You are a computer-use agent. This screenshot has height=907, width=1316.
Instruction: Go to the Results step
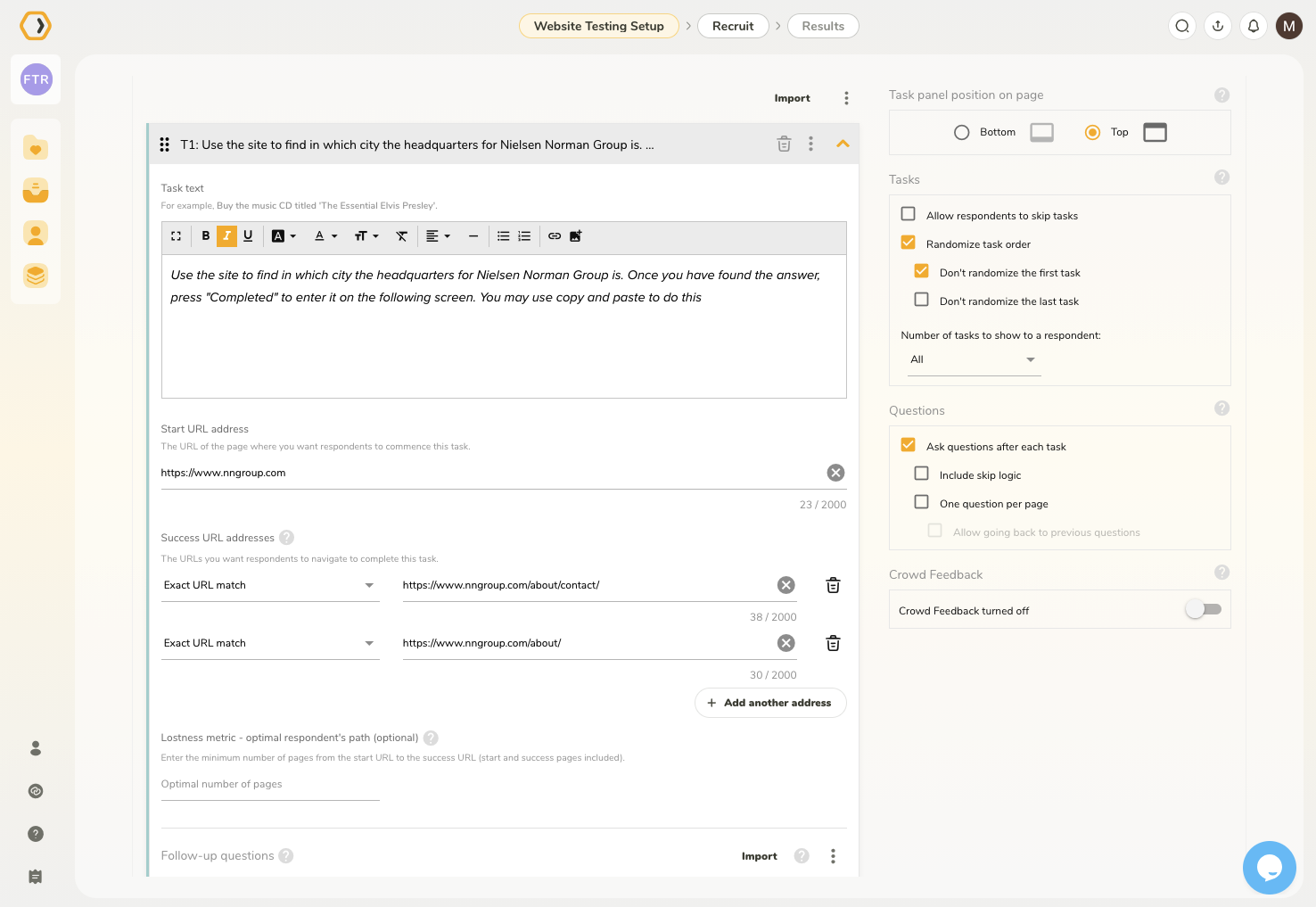coord(823,26)
